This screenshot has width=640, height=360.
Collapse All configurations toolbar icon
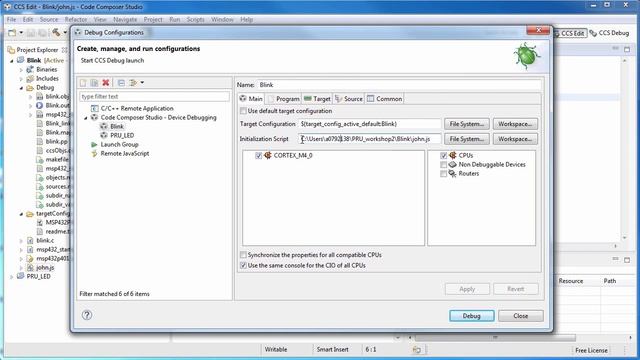(x=121, y=82)
